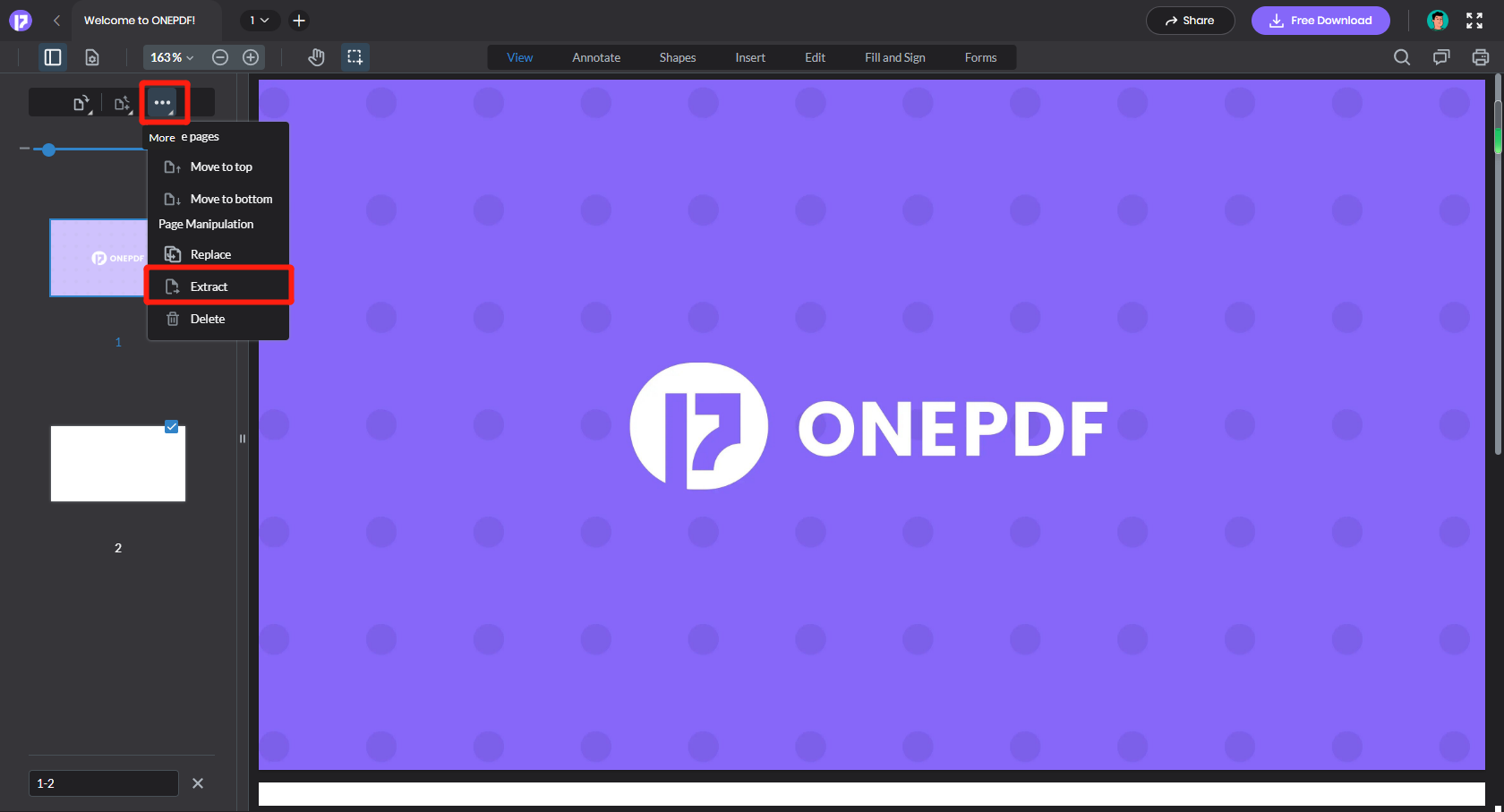Viewport: 1504px width, 812px height.
Task: Switch to the Forms tab
Action: coord(980,57)
